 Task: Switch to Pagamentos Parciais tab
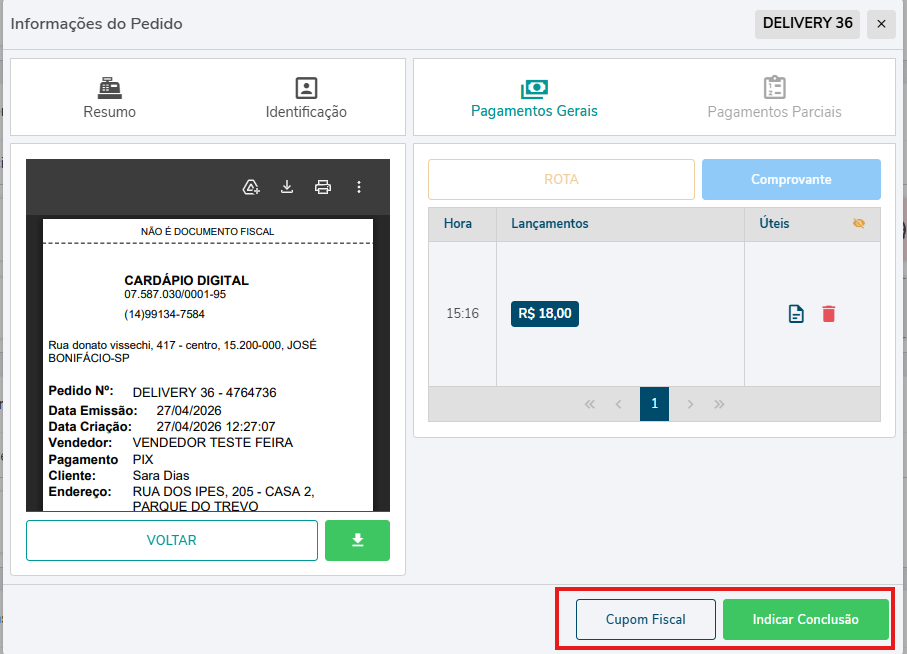pos(774,98)
